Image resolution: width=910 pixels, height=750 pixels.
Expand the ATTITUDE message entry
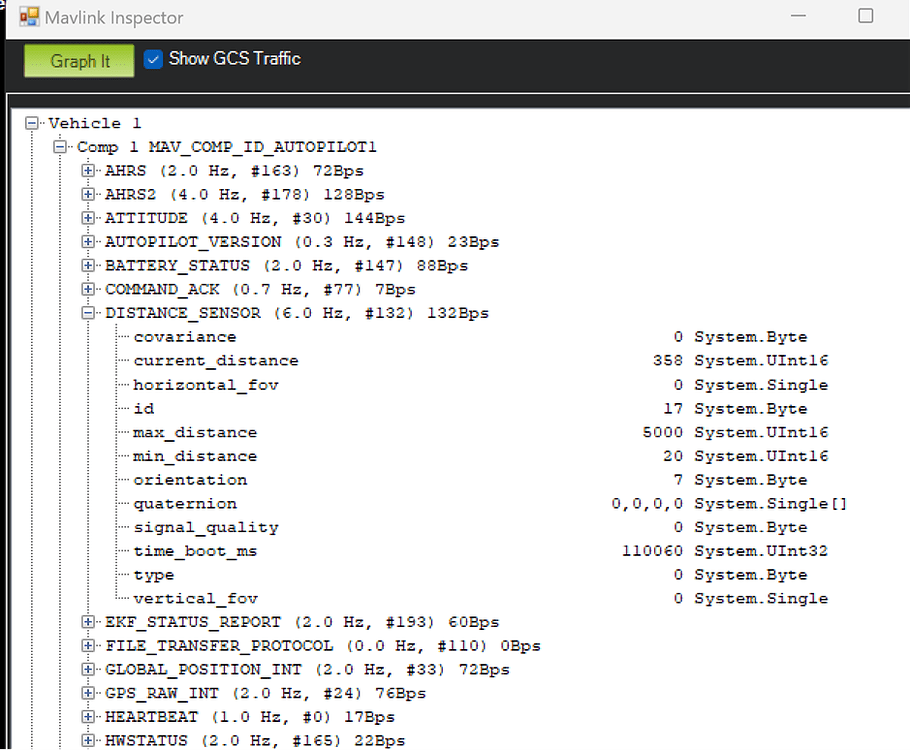(88, 218)
